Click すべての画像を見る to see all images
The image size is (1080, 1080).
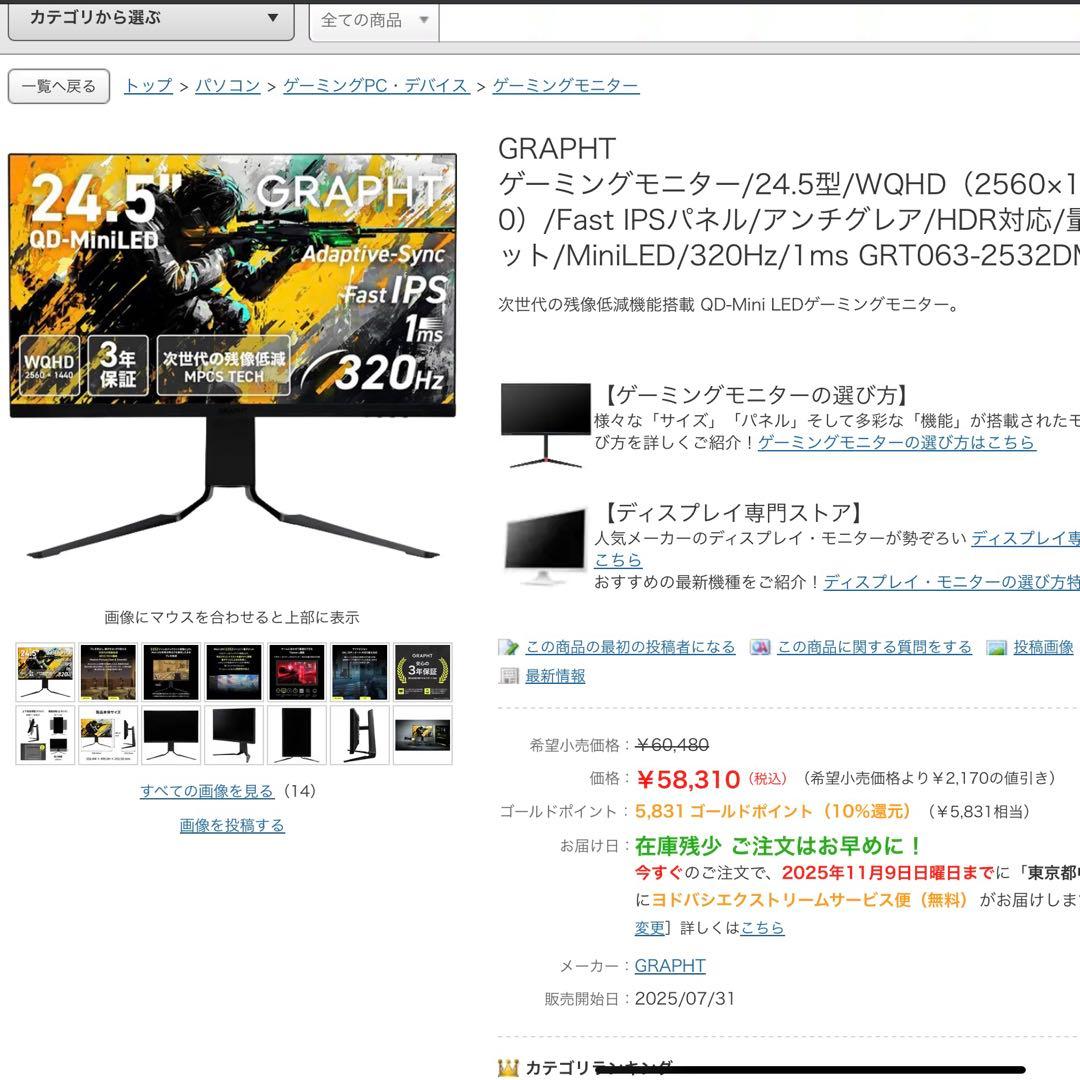coord(204,790)
